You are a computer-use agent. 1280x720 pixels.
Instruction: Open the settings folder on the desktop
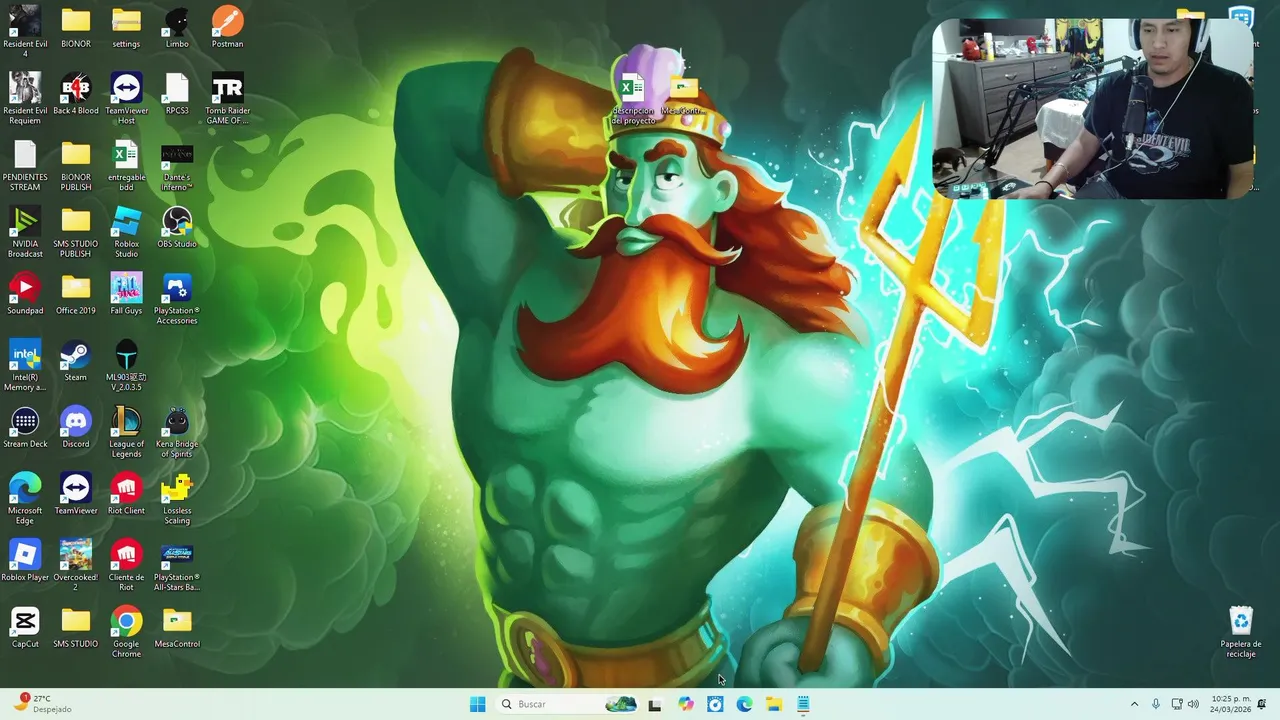click(x=126, y=27)
